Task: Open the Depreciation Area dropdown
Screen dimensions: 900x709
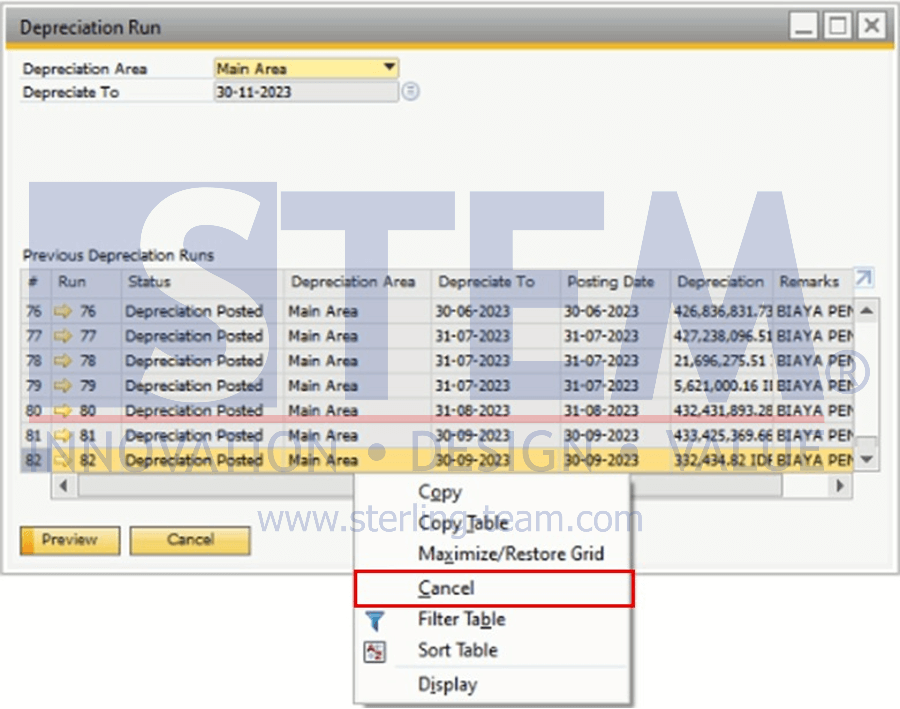Action: tap(389, 69)
